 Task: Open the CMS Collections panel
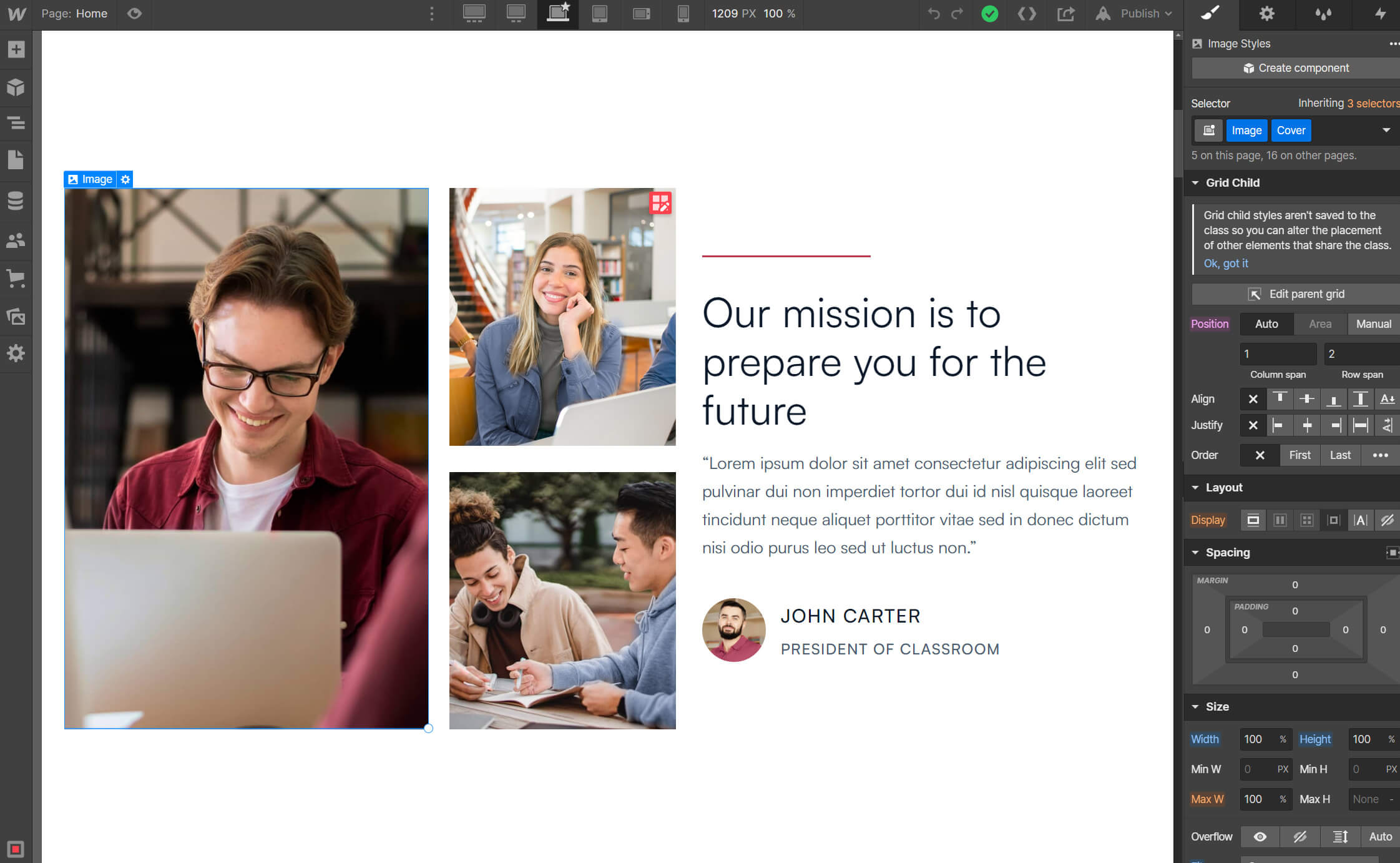[x=16, y=200]
